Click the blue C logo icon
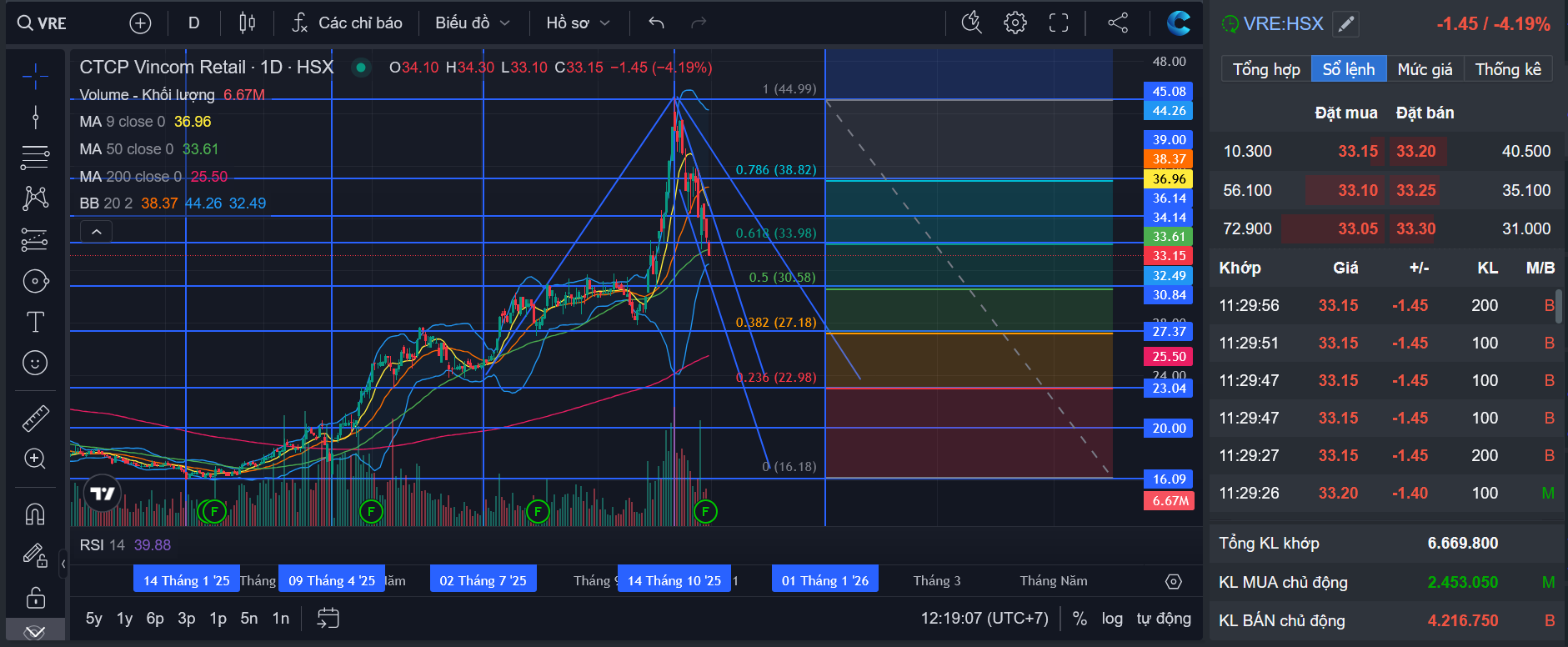 pyautogui.click(x=1179, y=23)
